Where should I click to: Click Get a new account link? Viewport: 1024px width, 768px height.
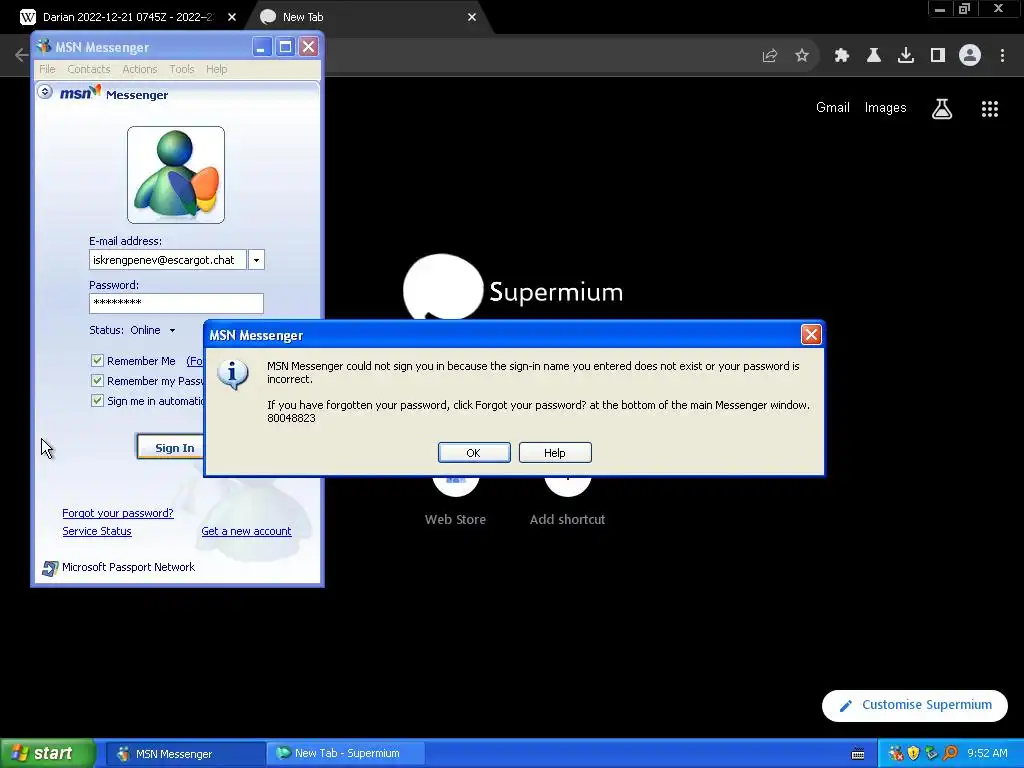pyautogui.click(x=246, y=532)
